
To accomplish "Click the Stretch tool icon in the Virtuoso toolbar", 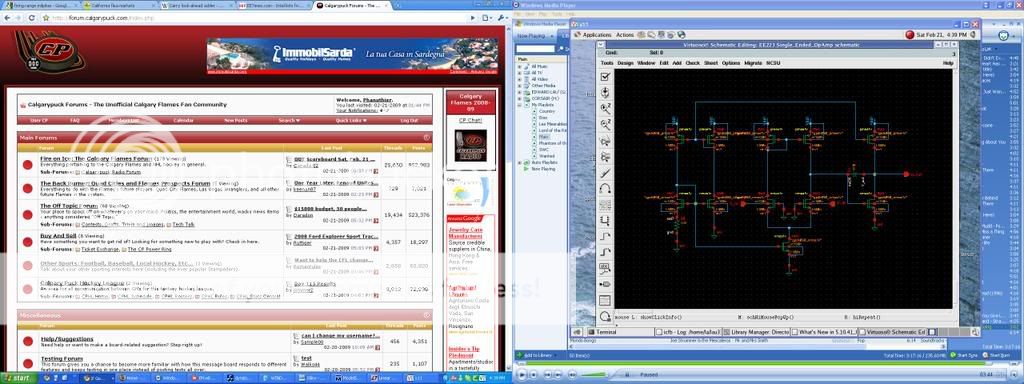I will [605, 140].
